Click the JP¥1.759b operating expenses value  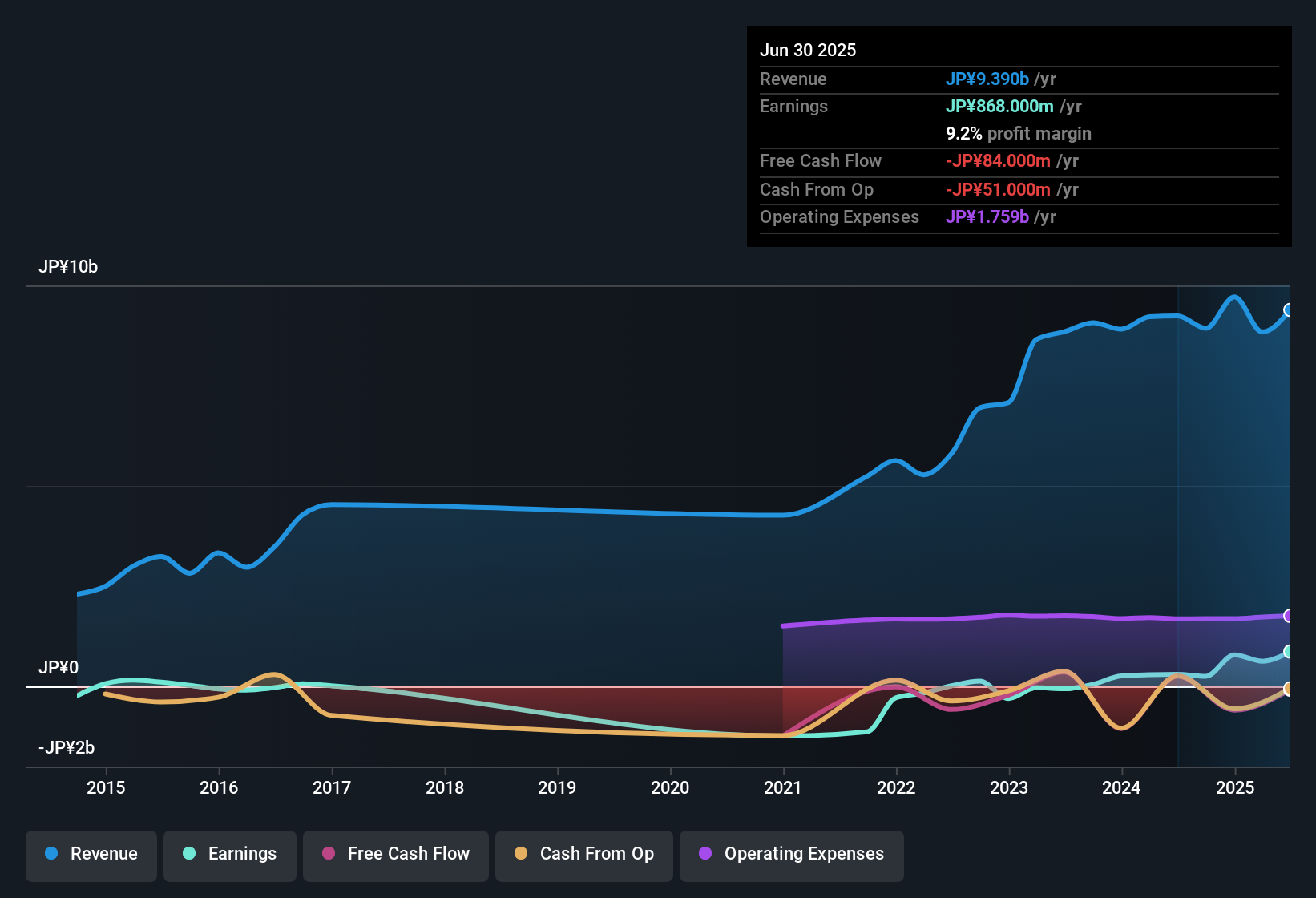(987, 216)
